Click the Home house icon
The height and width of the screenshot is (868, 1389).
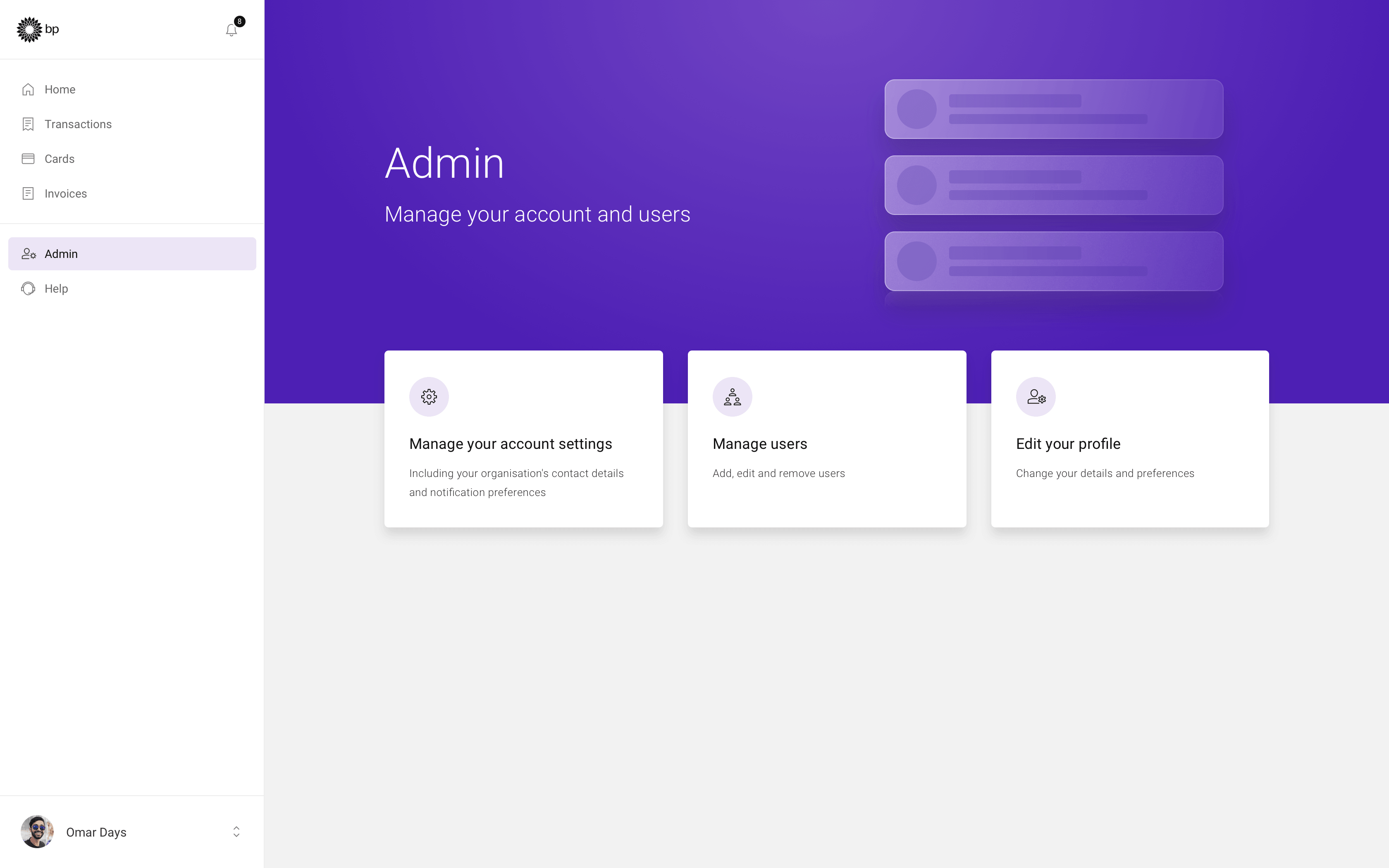point(28,90)
